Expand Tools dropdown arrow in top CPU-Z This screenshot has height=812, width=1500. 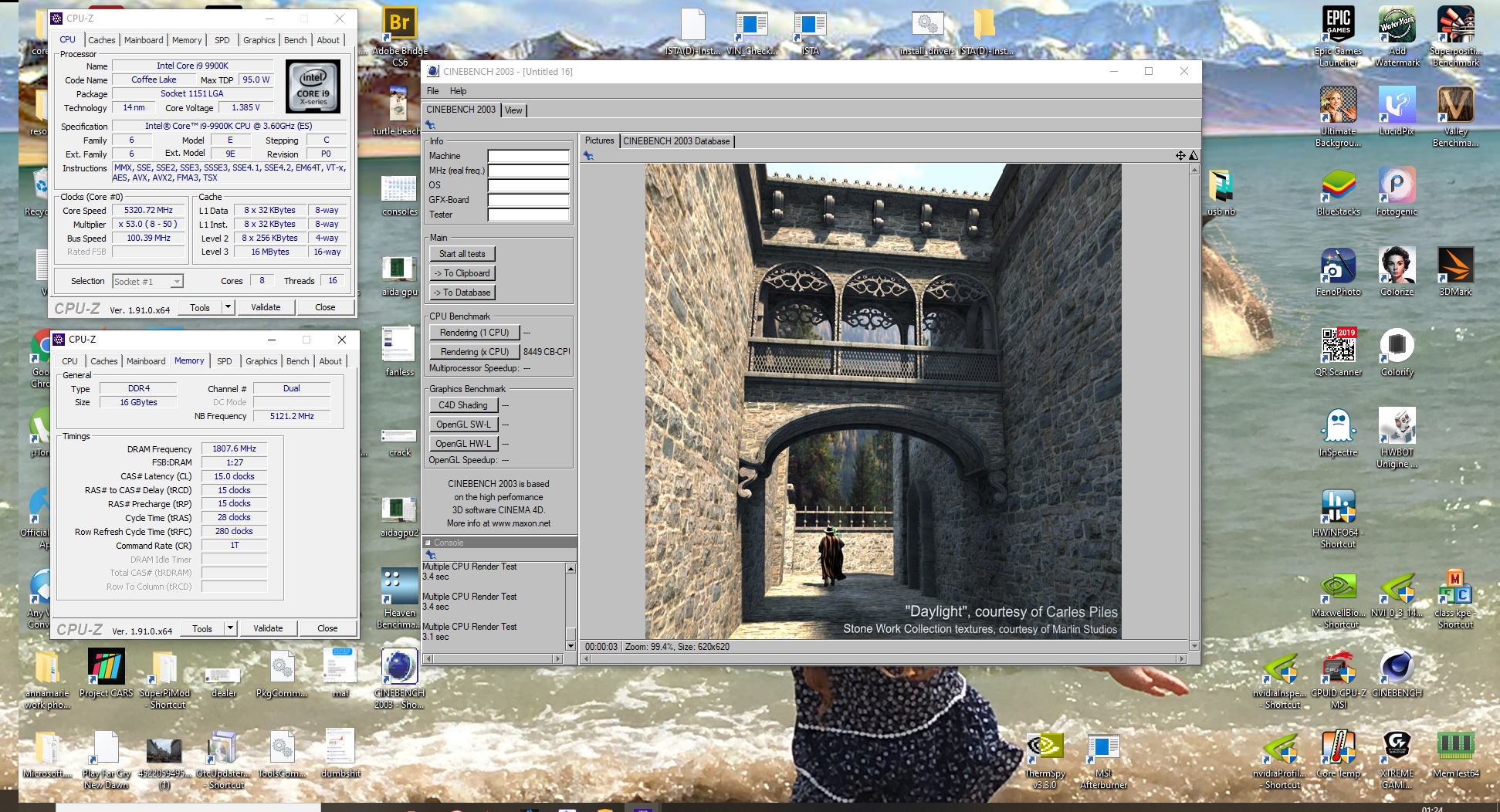click(228, 307)
